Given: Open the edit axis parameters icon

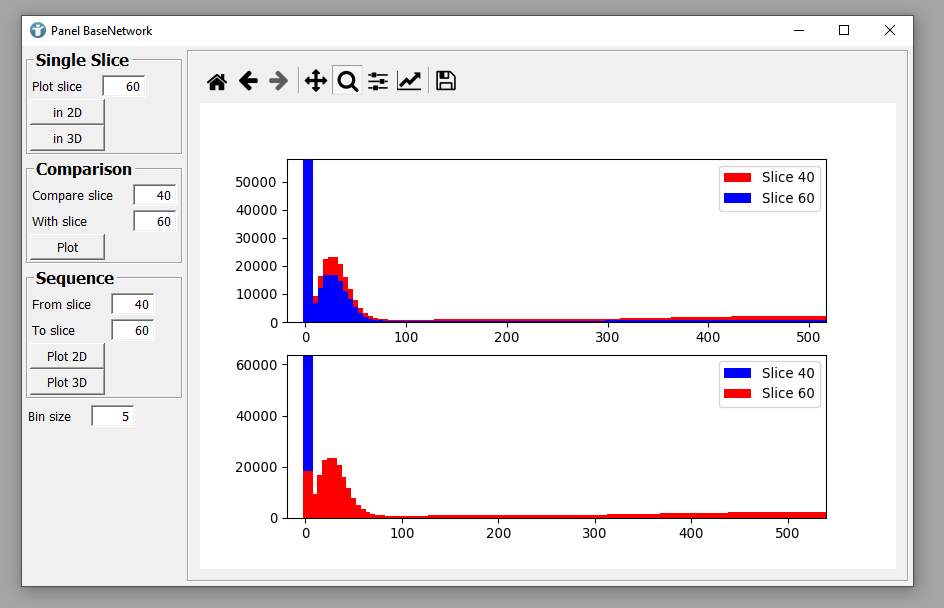Looking at the screenshot, I should click(x=409, y=82).
